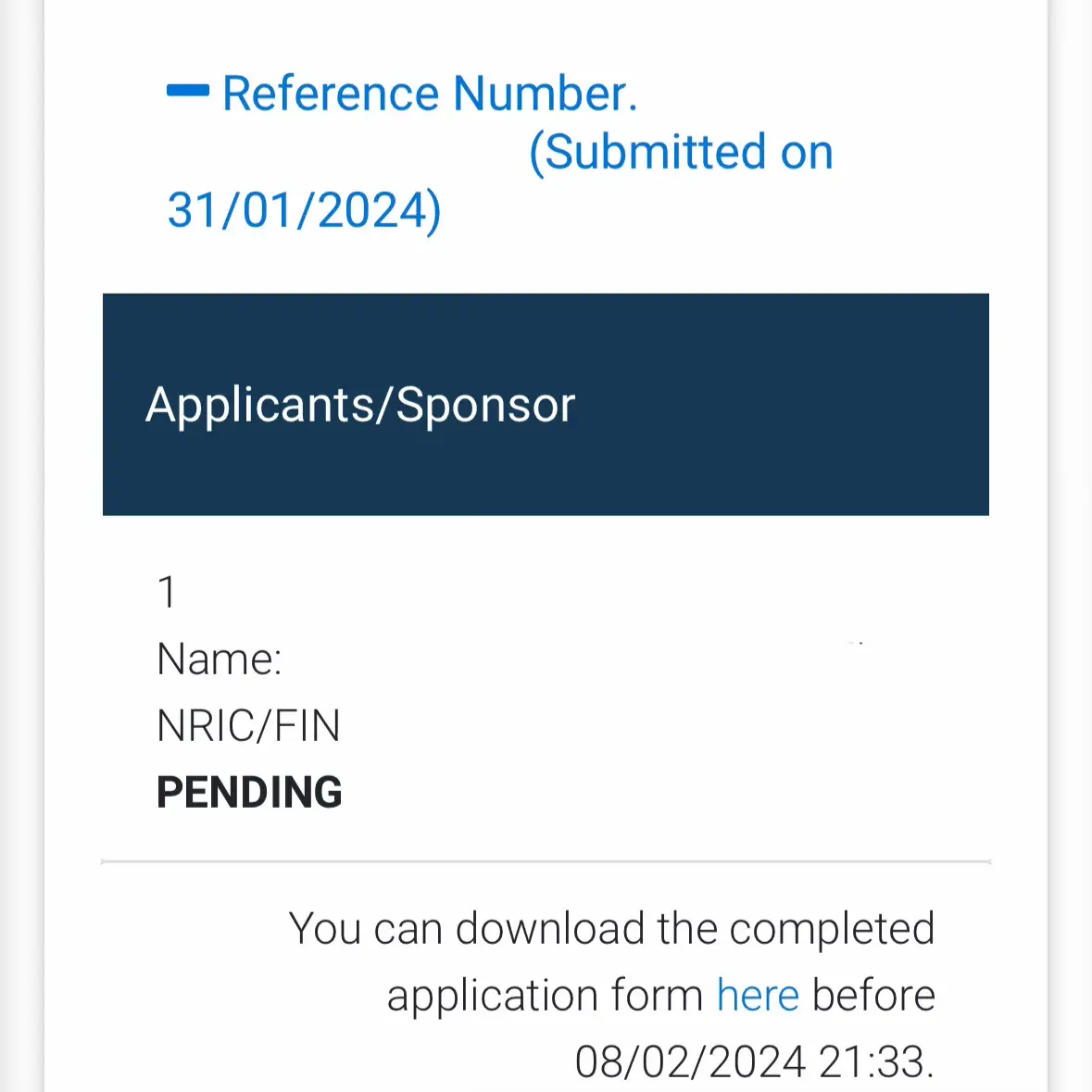Image resolution: width=1092 pixels, height=1092 pixels.
Task: Click the word "Number." in the heading
Action: 546,94
